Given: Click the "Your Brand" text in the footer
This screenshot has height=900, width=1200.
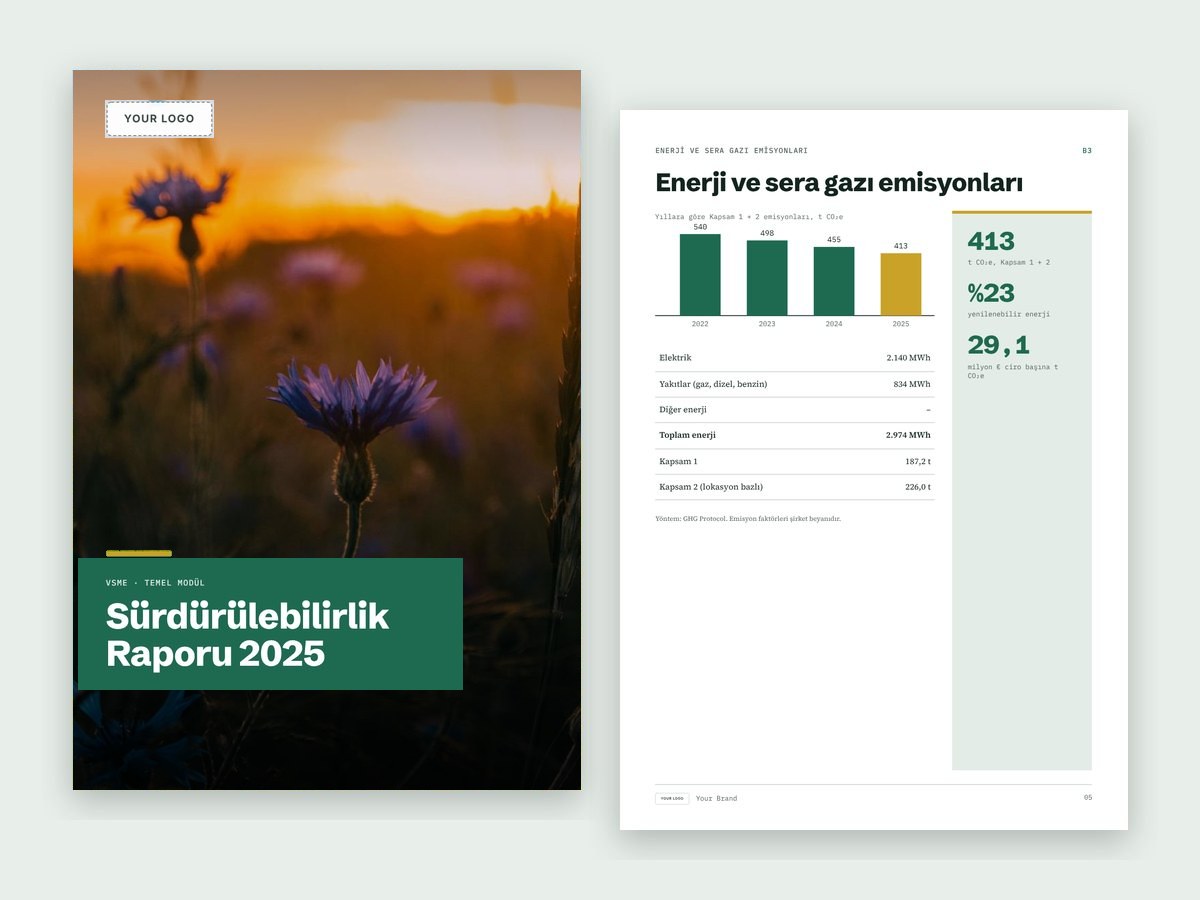Looking at the screenshot, I should click(x=716, y=799).
